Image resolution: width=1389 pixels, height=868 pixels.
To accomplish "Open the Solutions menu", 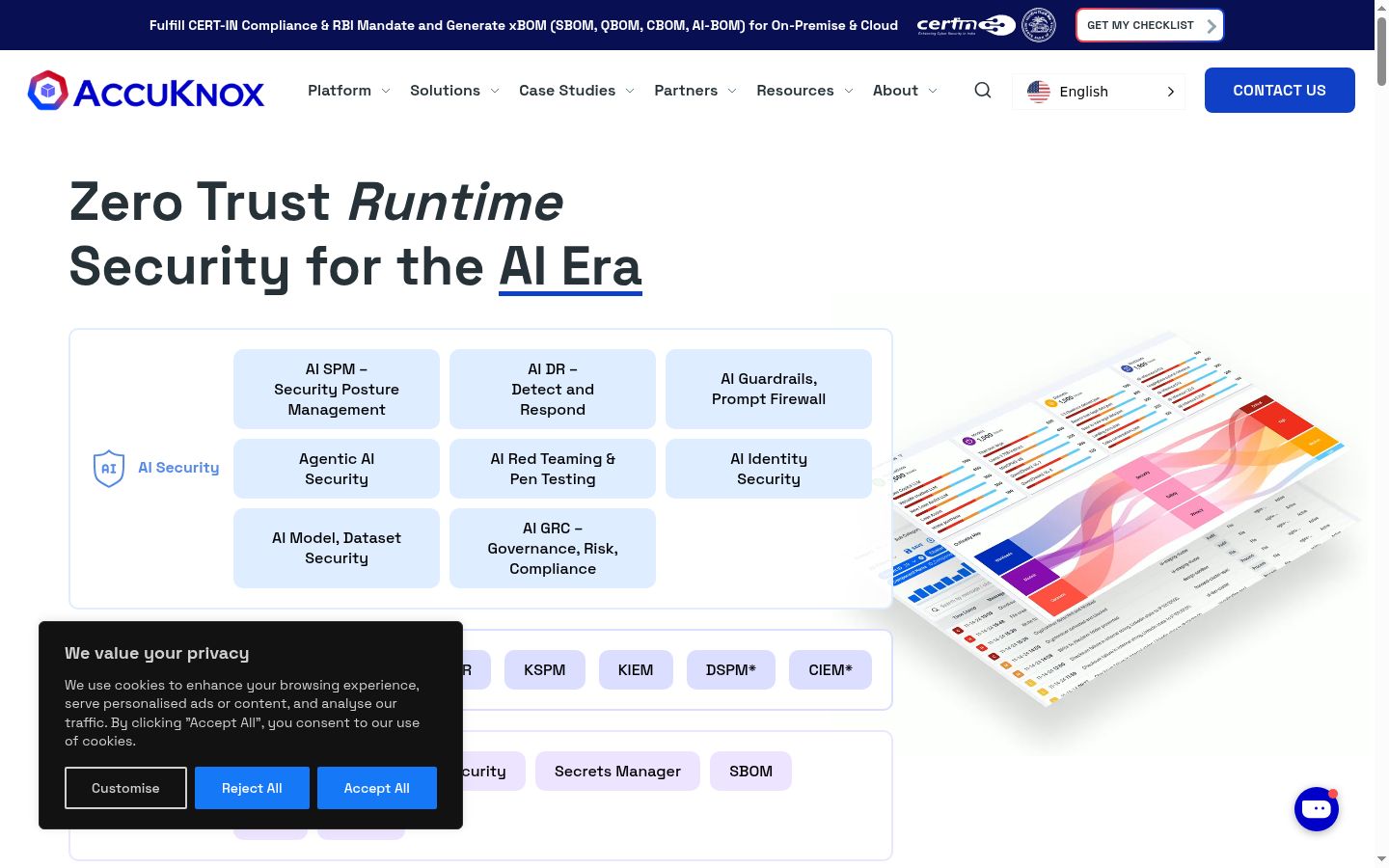I will [x=445, y=91].
